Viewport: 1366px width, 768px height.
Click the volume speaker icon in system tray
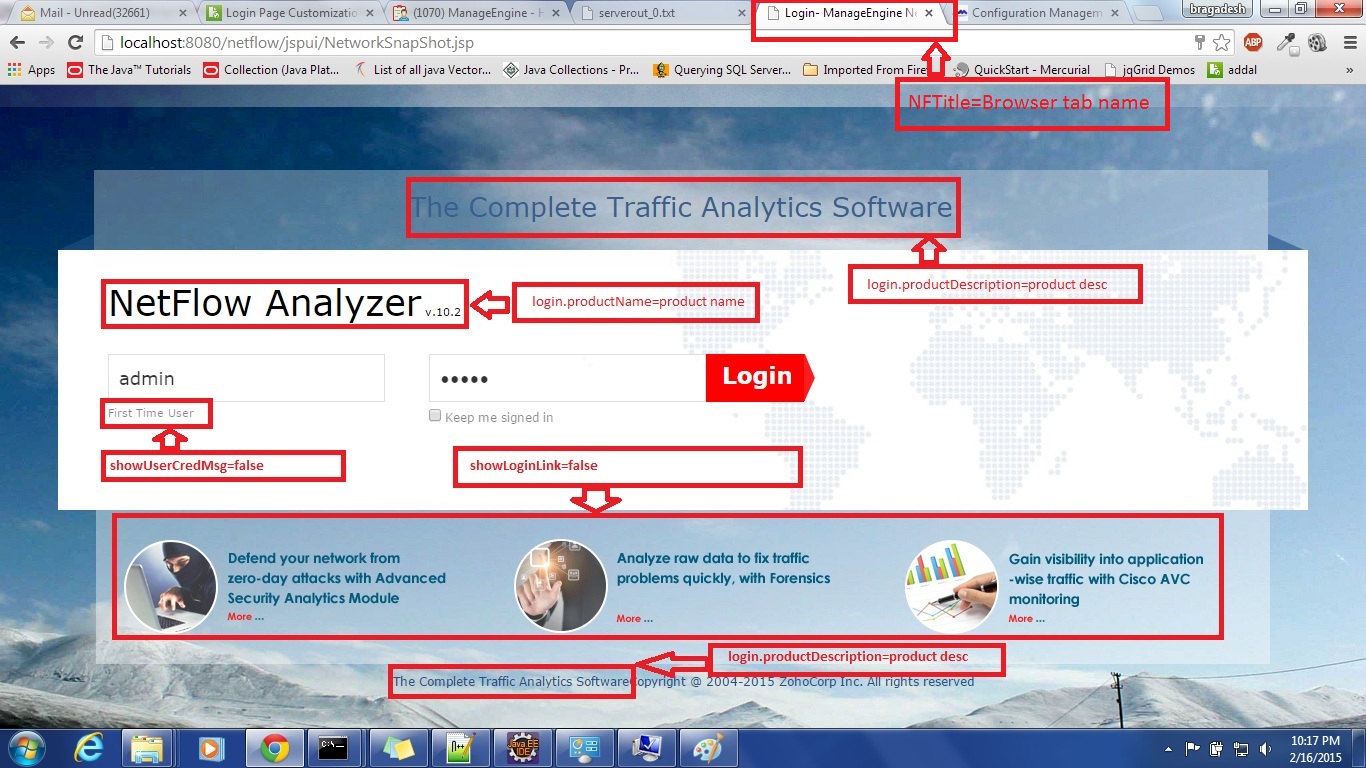coord(1266,749)
